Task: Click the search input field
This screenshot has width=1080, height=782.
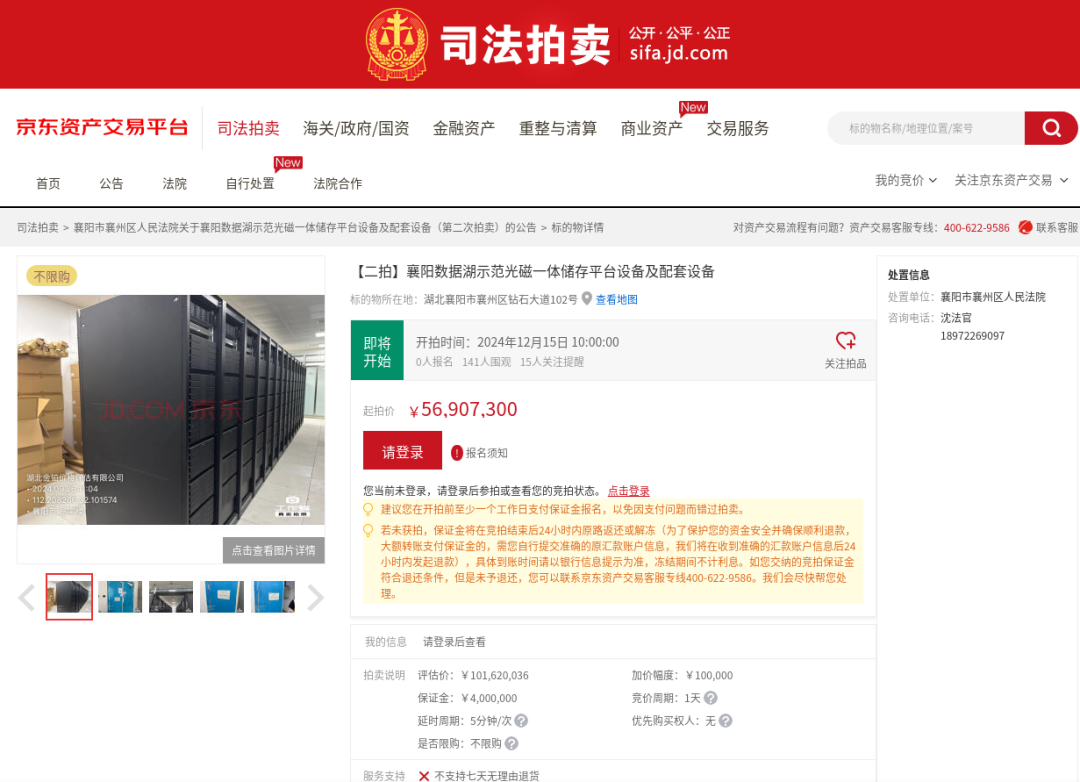Action: tap(920, 128)
